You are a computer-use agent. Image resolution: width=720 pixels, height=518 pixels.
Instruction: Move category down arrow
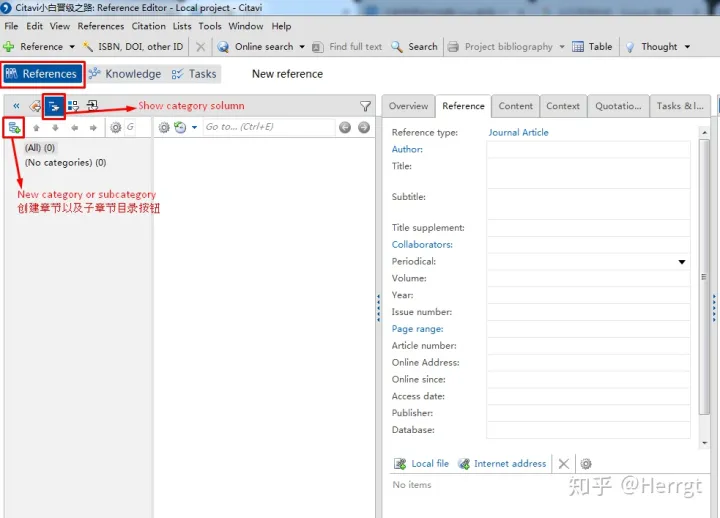(x=55, y=128)
